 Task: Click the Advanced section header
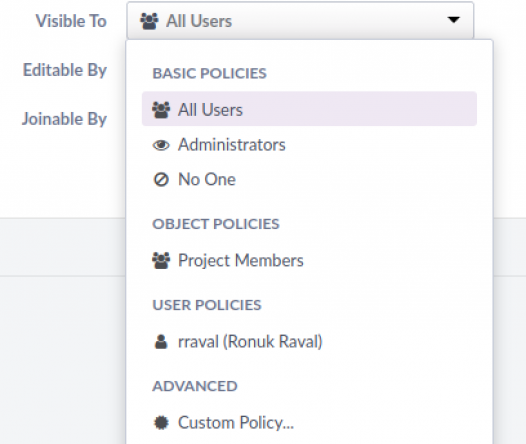coord(195,386)
